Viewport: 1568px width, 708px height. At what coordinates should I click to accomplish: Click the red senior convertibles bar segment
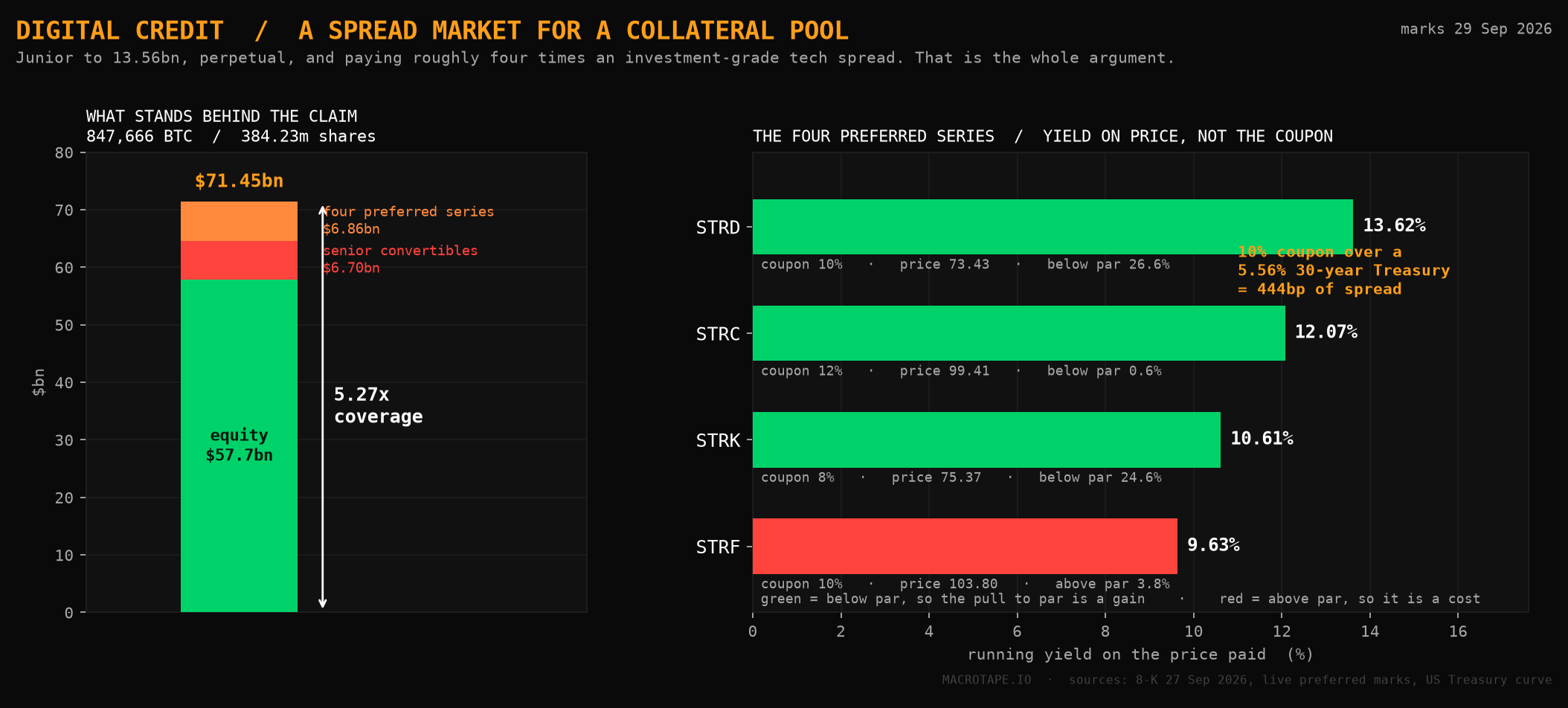[x=239, y=260]
